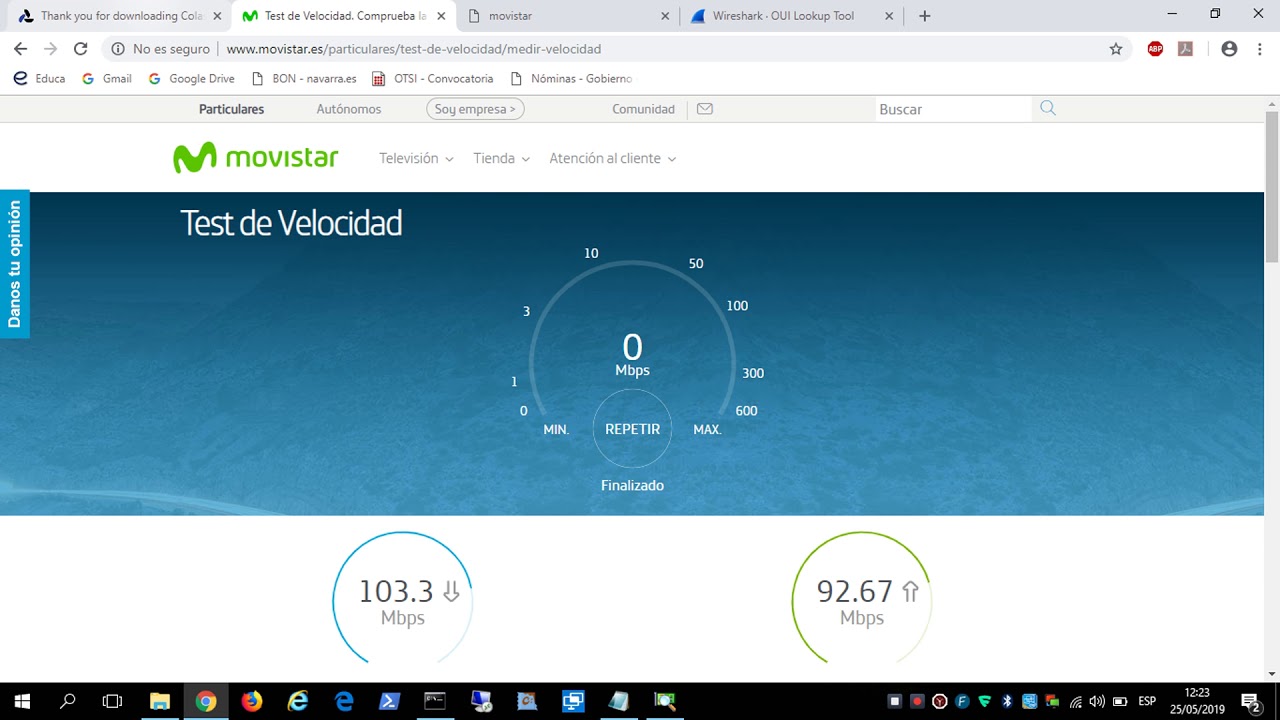Click the search magnifier icon
1280x720 pixels.
coord(1047,108)
